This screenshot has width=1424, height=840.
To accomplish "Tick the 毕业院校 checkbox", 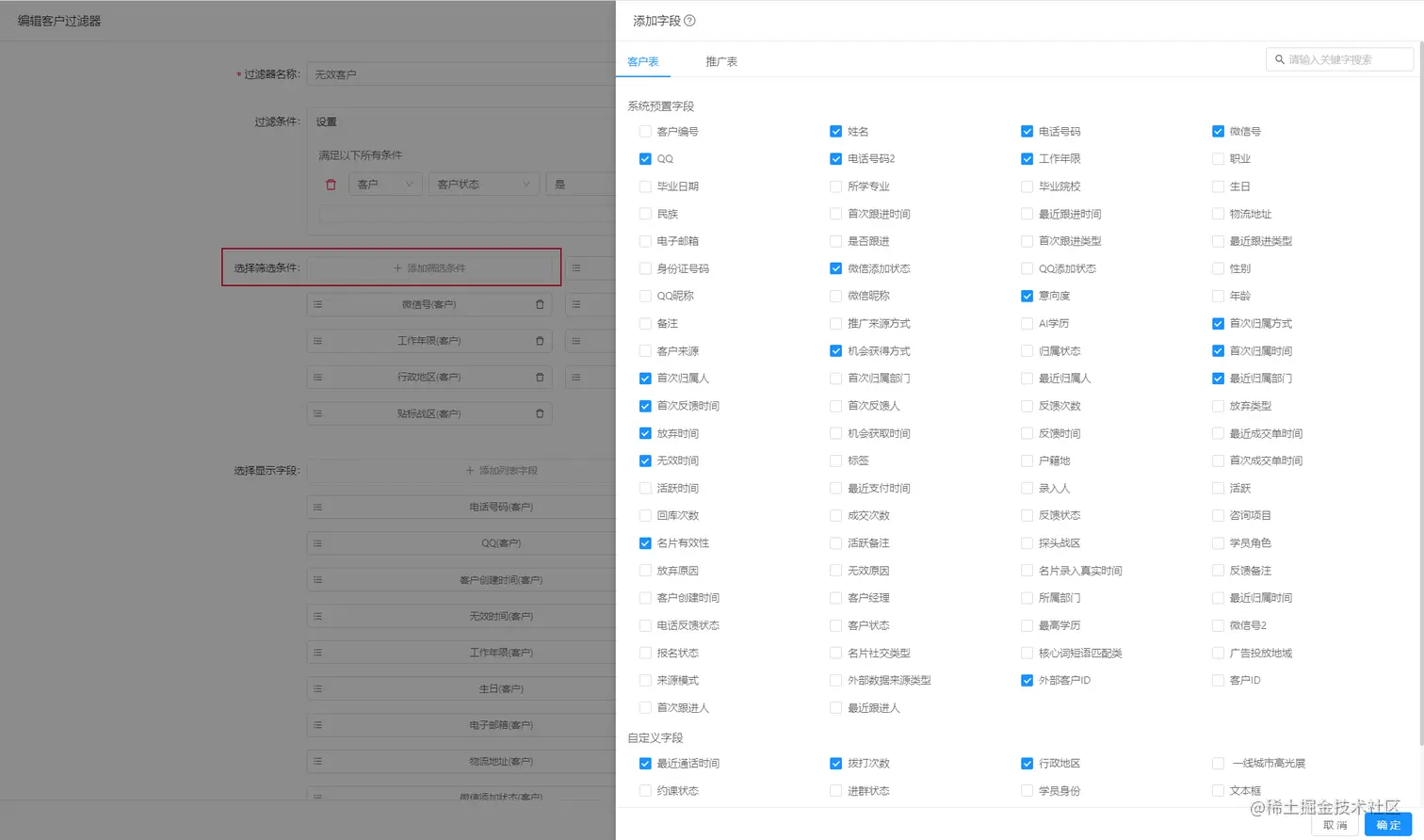I will 1027,186.
